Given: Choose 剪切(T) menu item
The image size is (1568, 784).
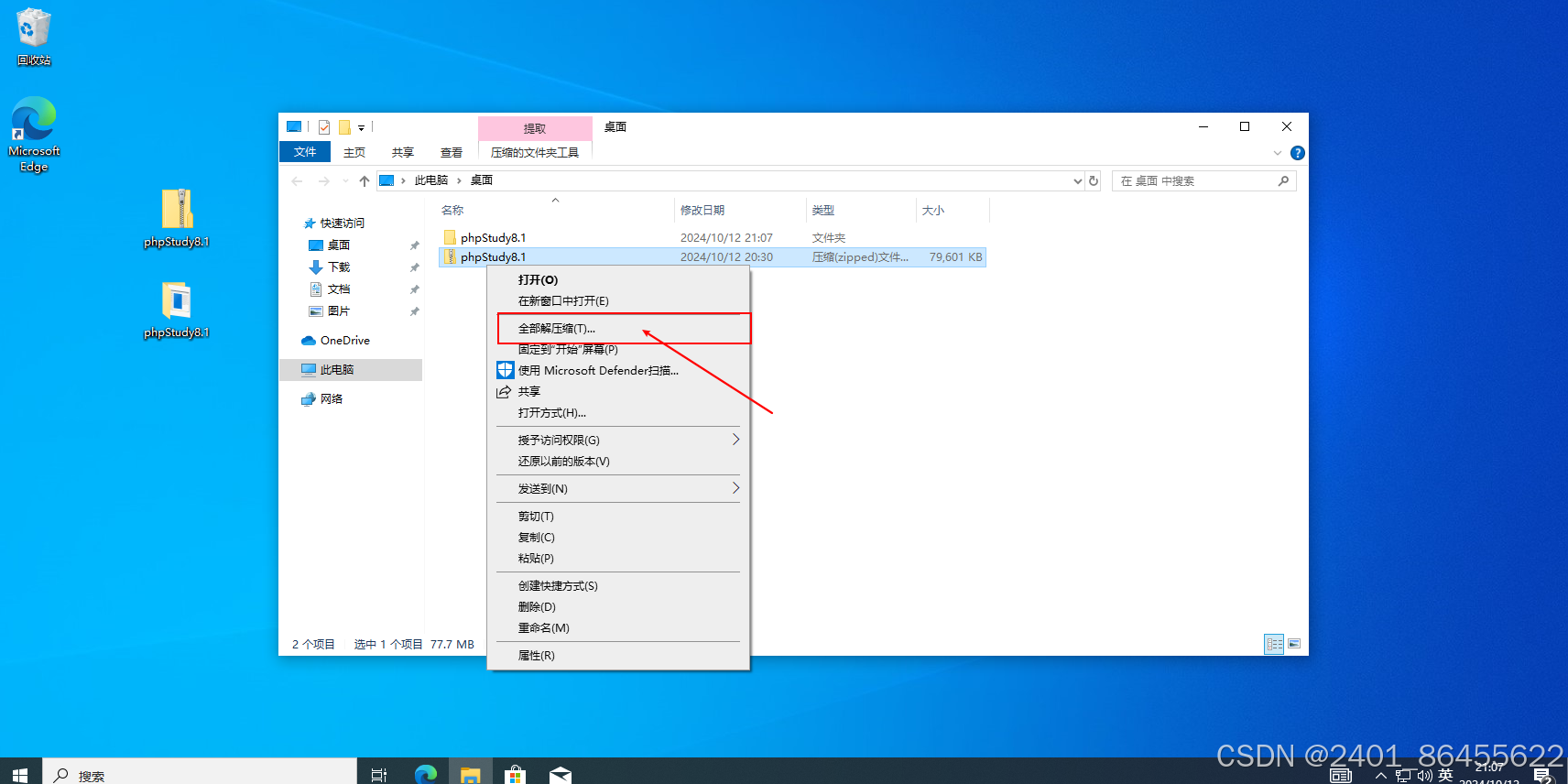Looking at the screenshot, I should click(x=618, y=517).
